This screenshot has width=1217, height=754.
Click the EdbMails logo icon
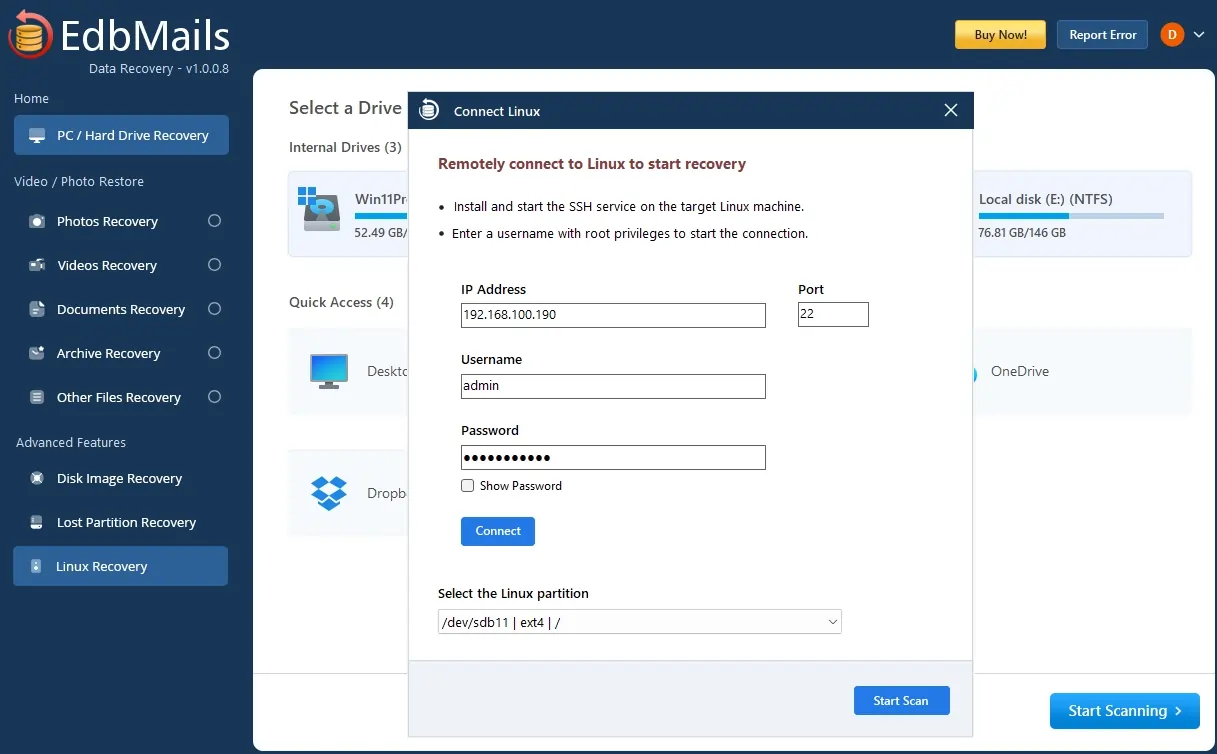pos(30,35)
